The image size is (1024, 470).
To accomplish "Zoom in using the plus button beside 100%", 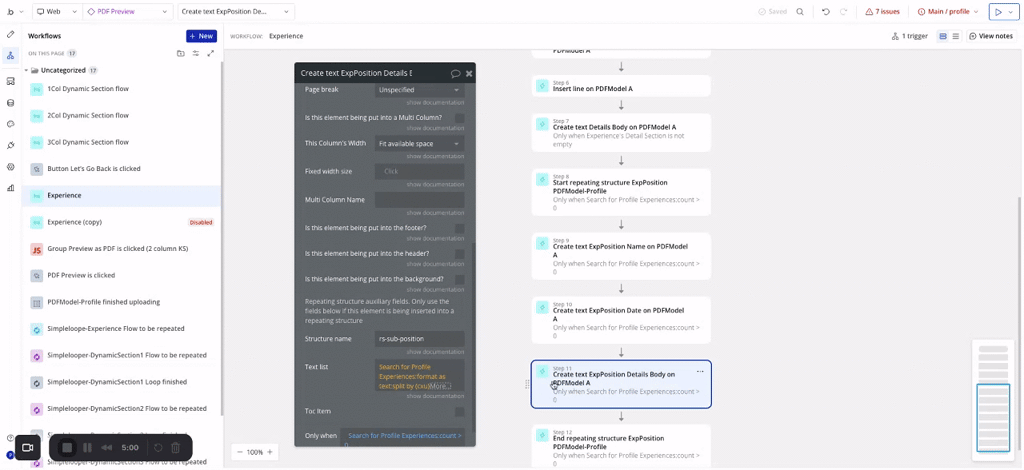I will coord(269,452).
